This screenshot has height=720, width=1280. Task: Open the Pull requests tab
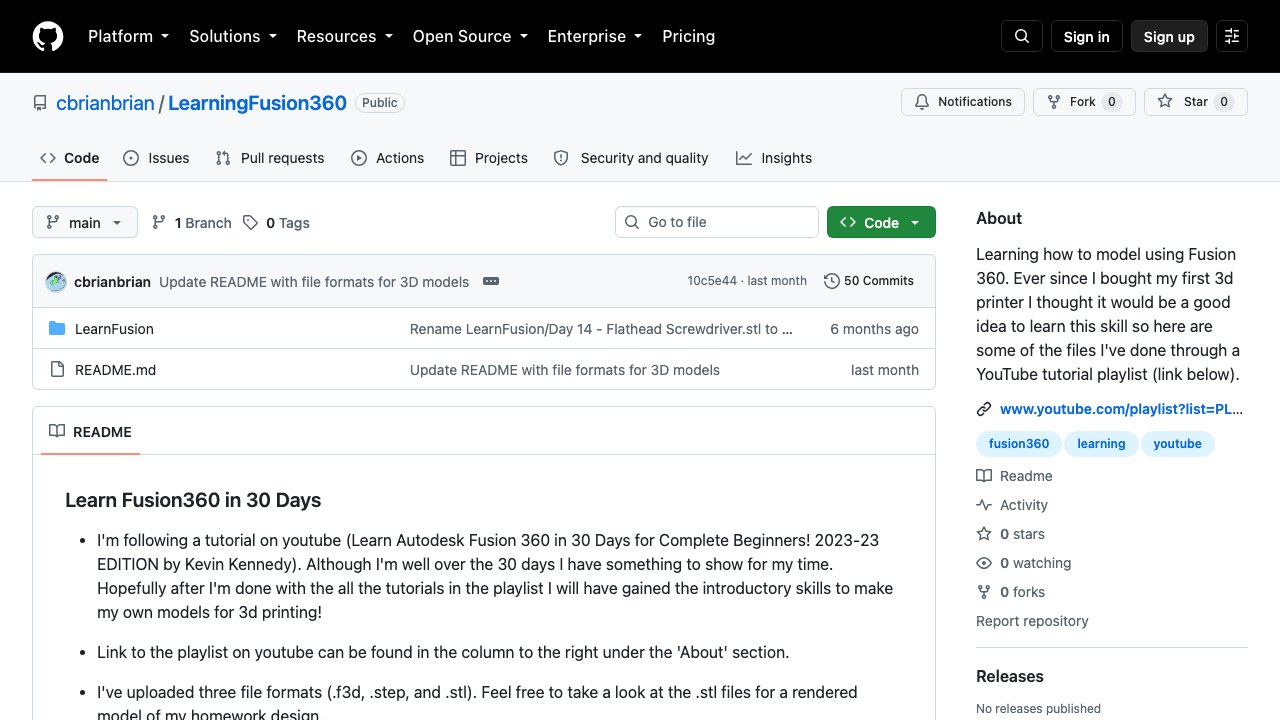click(x=270, y=158)
